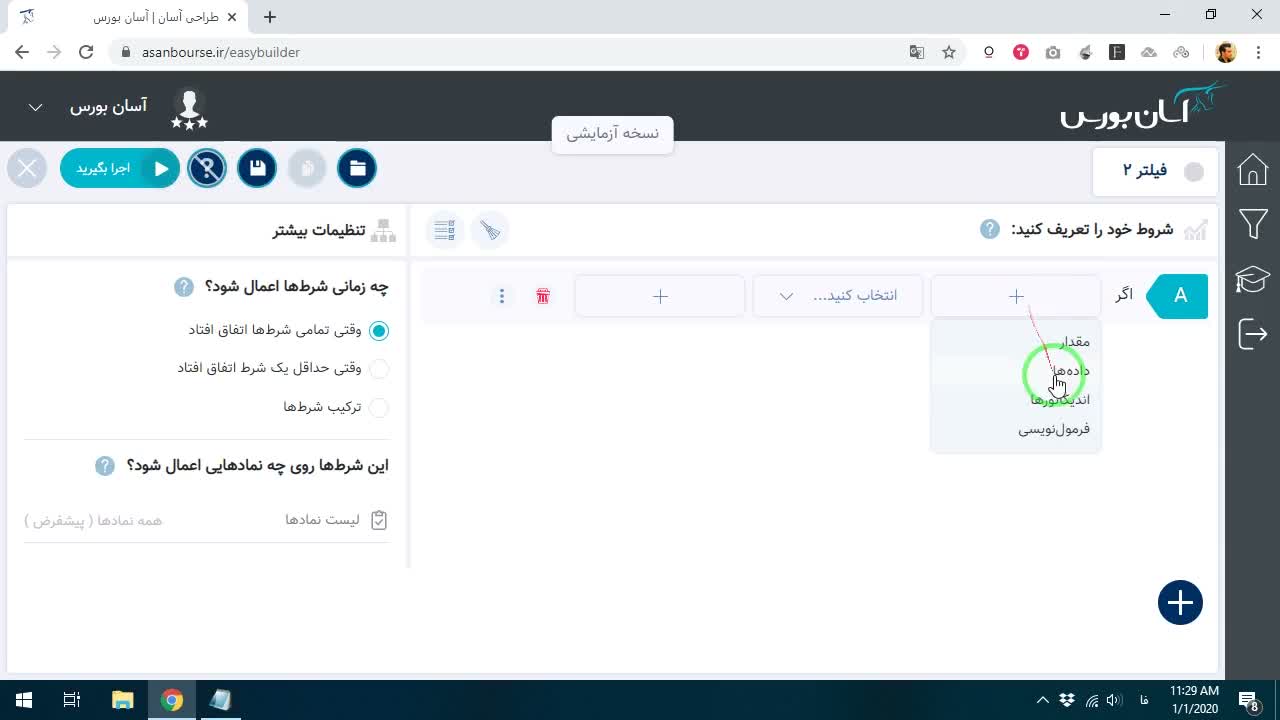
Task: Click the Google Translate icon in address bar
Action: pyautogui.click(x=916, y=52)
